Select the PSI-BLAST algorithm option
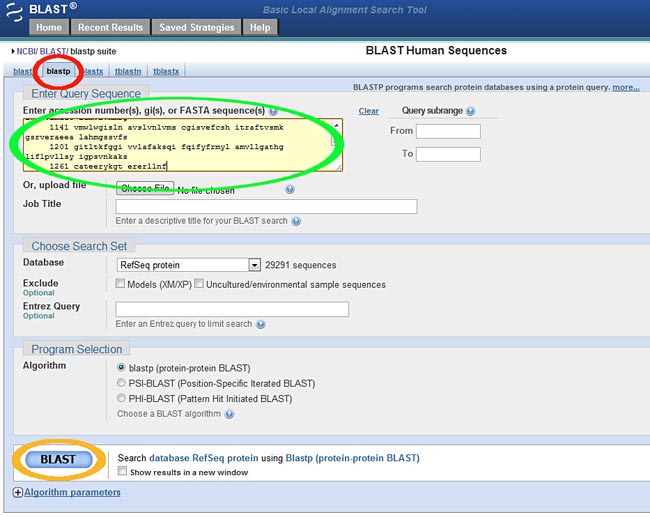 click(x=121, y=383)
